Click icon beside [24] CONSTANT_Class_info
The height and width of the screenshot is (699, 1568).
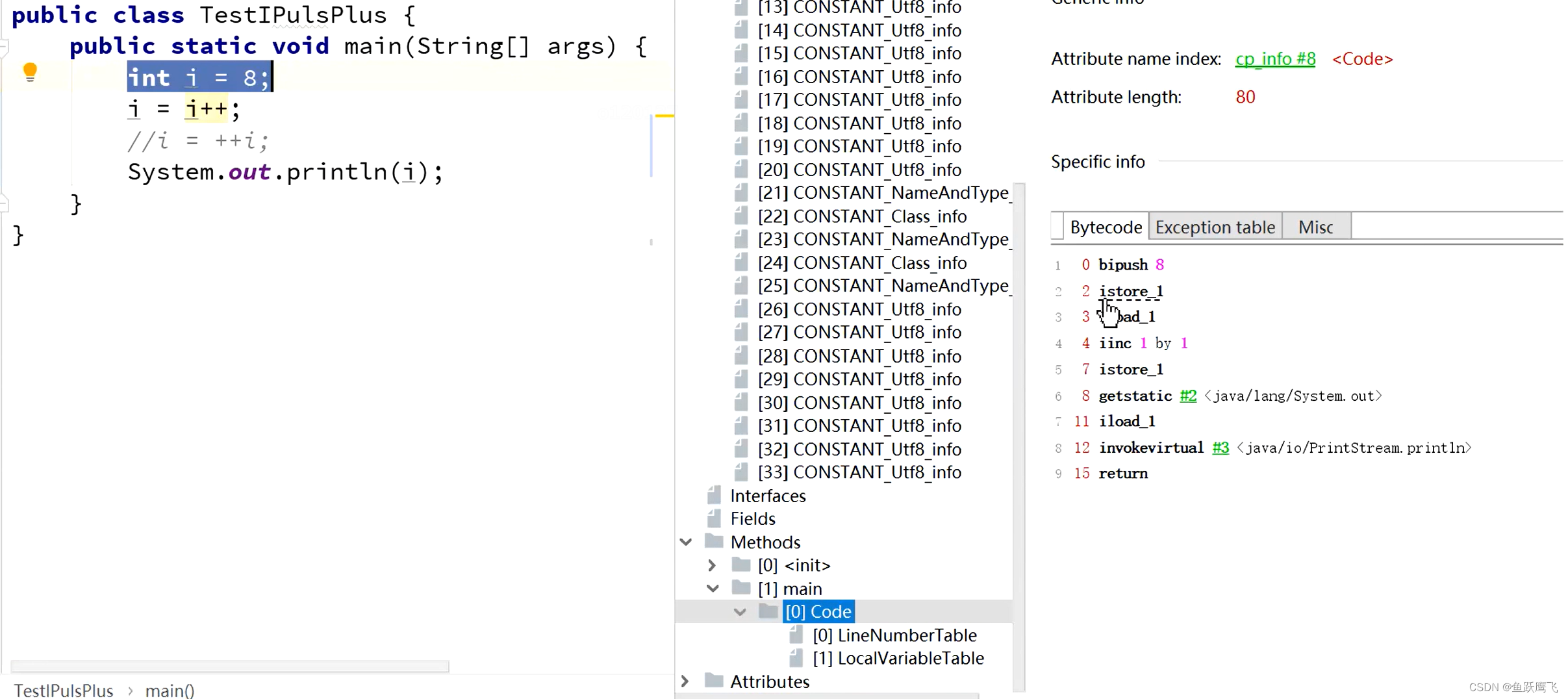(741, 262)
